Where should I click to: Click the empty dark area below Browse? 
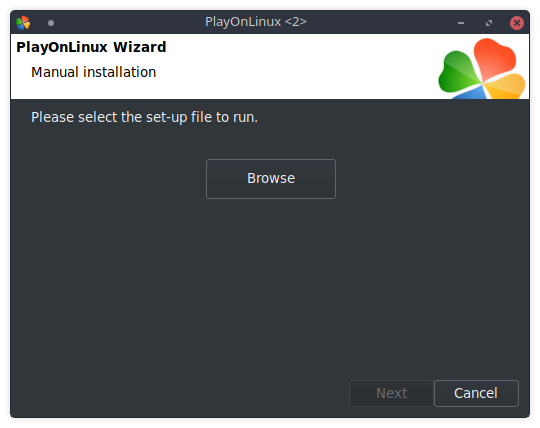tap(271, 282)
